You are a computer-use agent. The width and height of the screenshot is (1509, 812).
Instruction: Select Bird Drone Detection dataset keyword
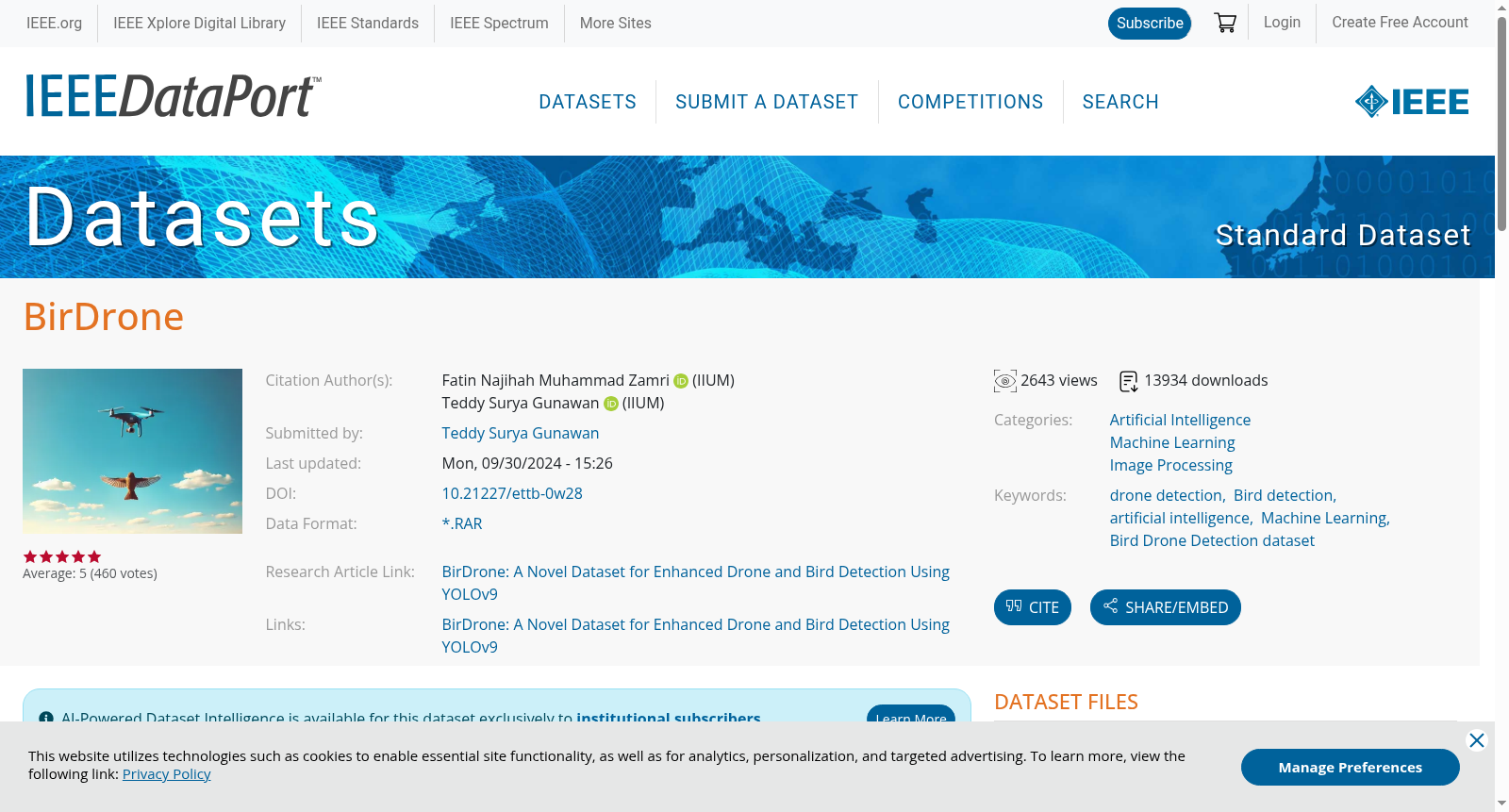1212,540
